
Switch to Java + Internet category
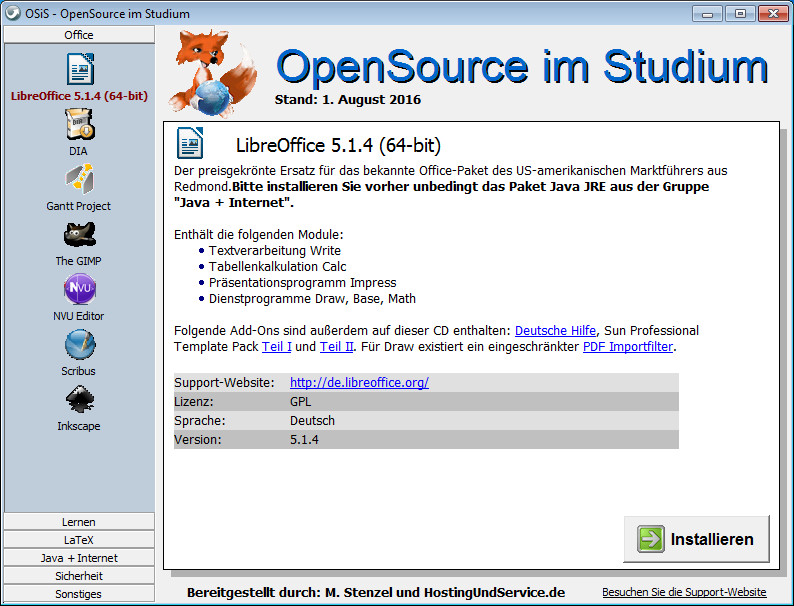pos(78,558)
